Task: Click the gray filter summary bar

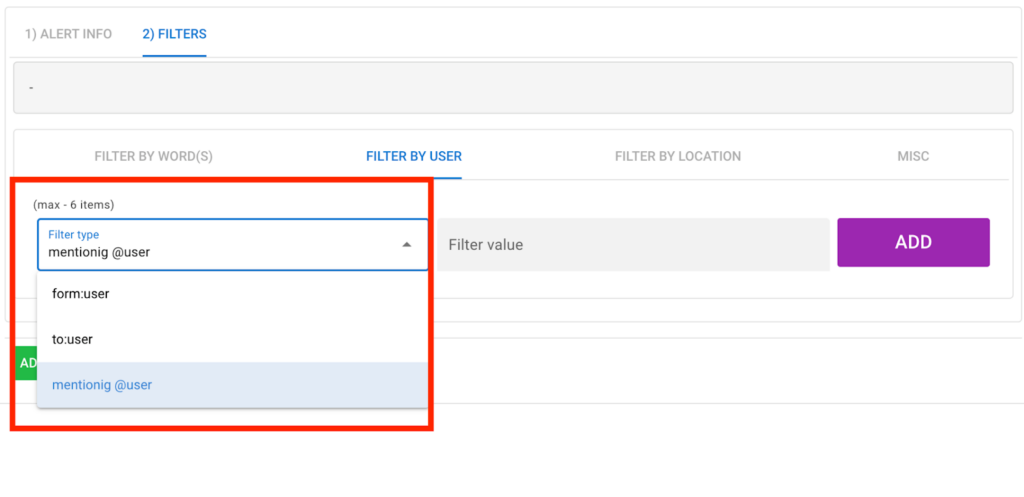Action: [x=511, y=88]
